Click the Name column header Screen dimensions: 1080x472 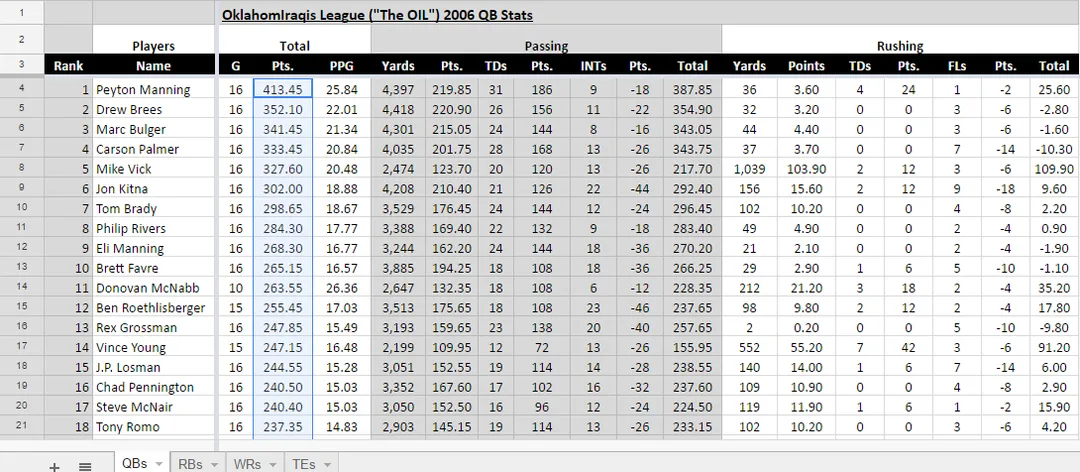pyautogui.click(x=154, y=65)
